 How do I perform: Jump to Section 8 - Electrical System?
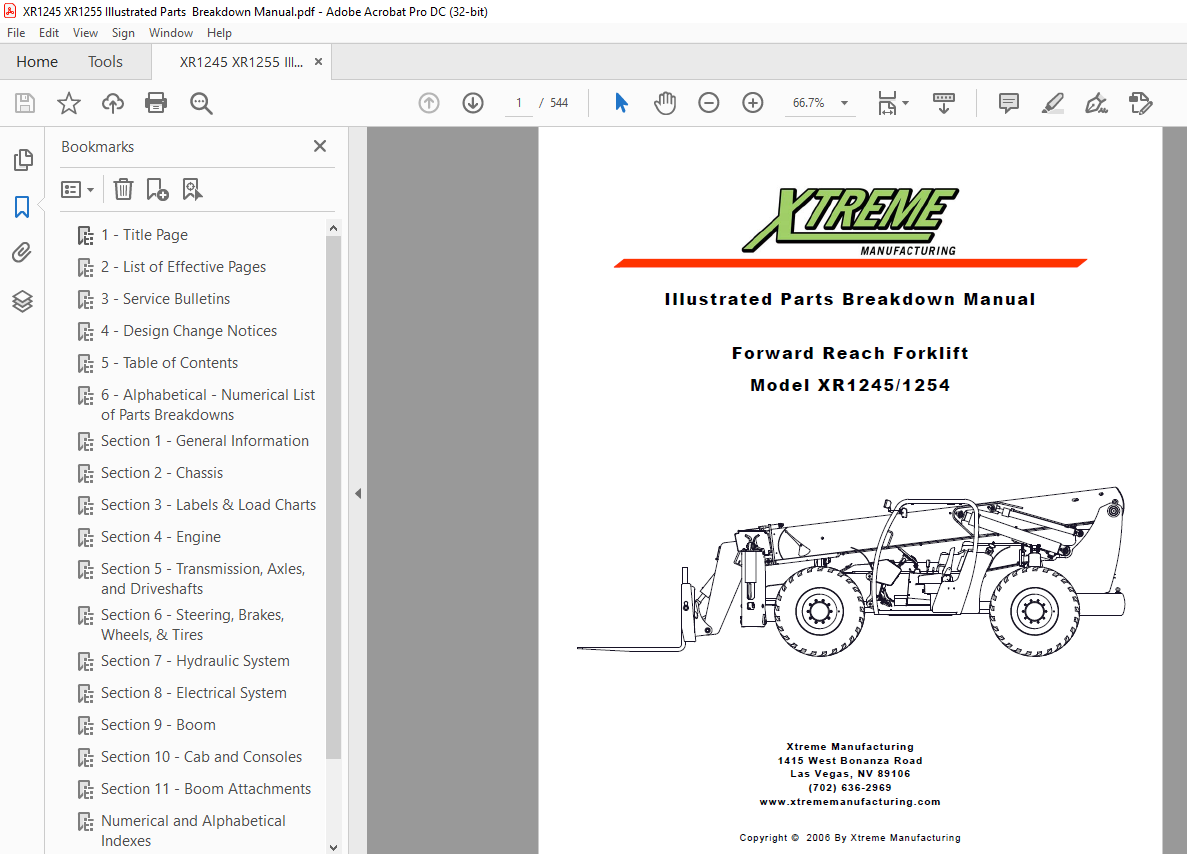[193, 693]
